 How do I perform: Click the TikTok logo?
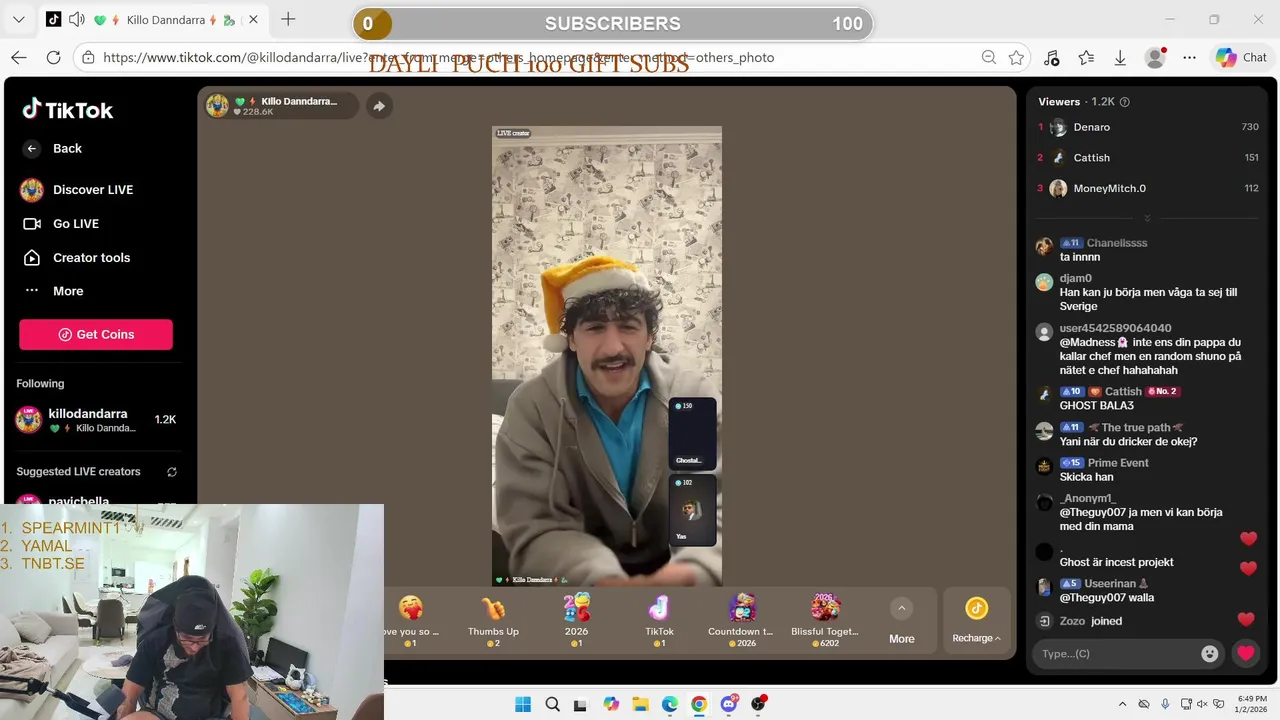coord(68,110)
